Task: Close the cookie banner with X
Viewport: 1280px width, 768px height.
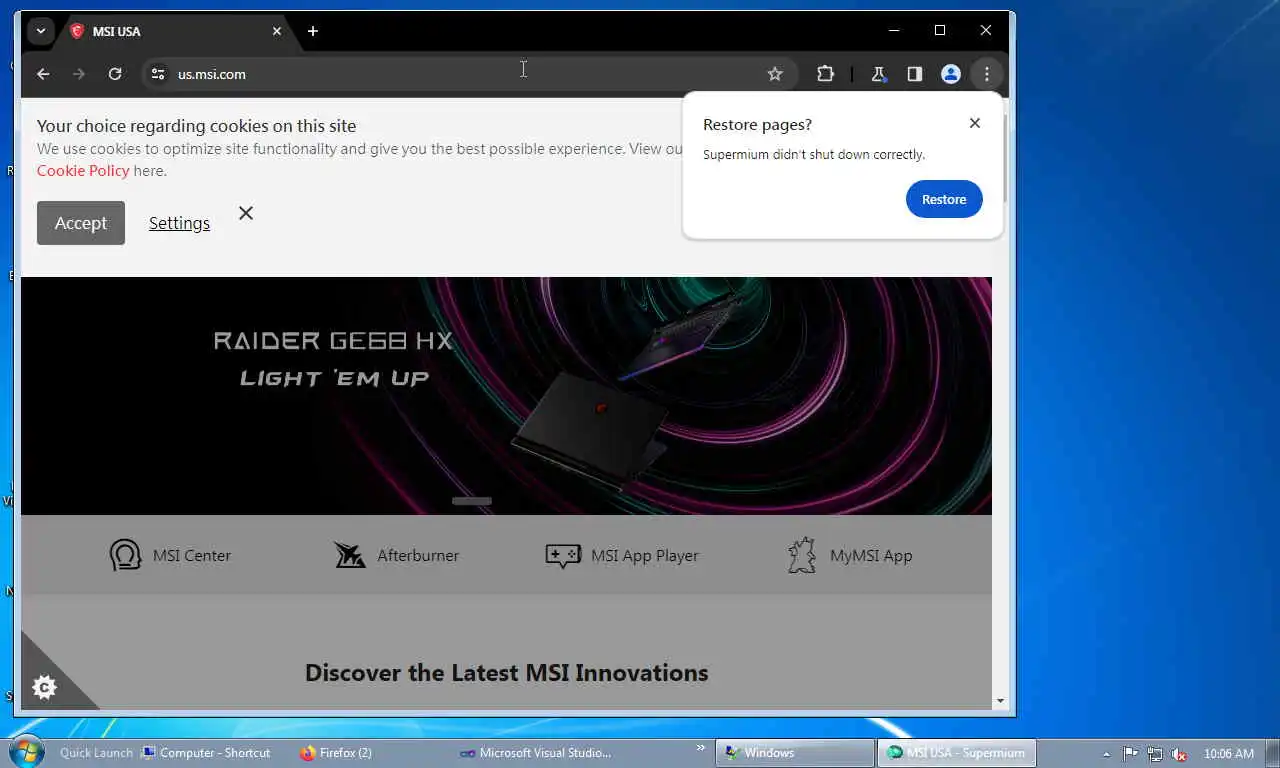Action: [246, 213]
